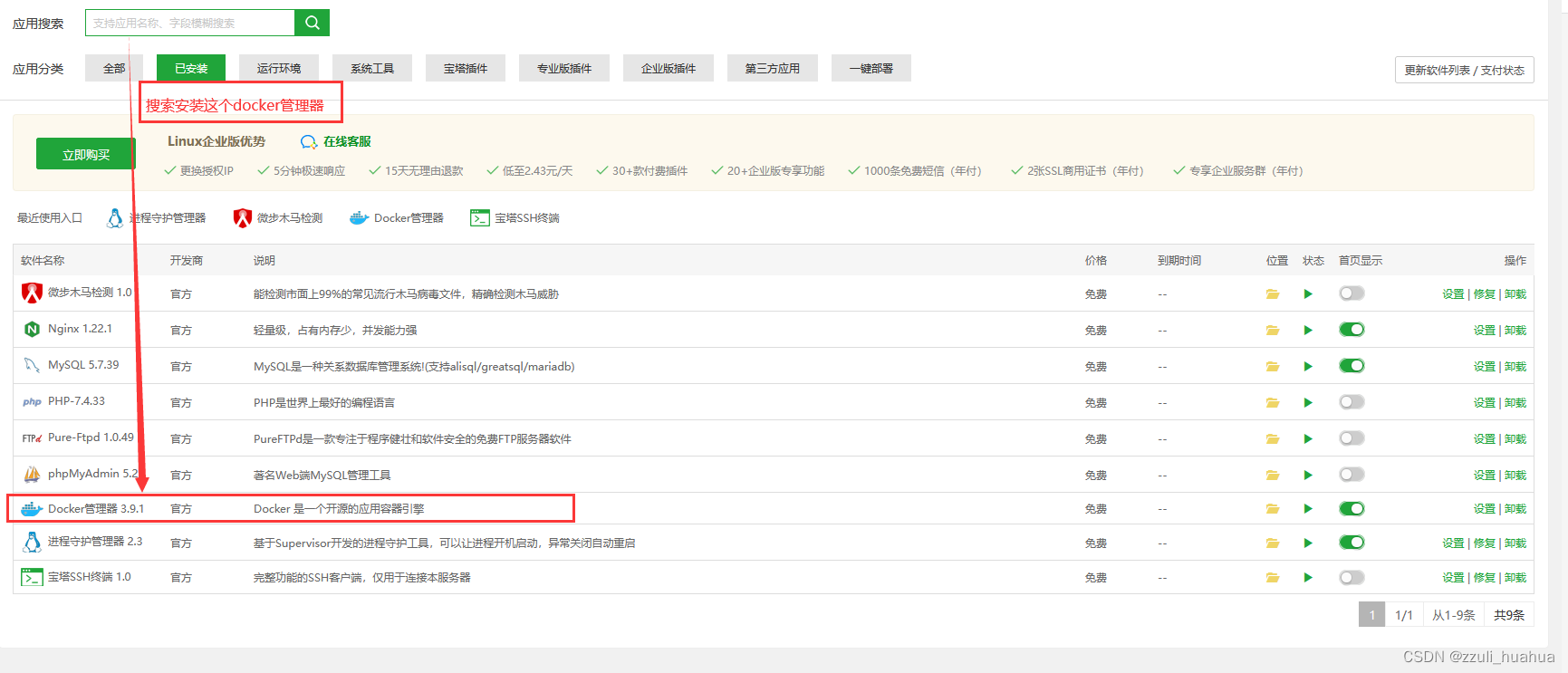Click the 软件名称 column header
Screen dimensions: 1568x673
tap(43, 261)
